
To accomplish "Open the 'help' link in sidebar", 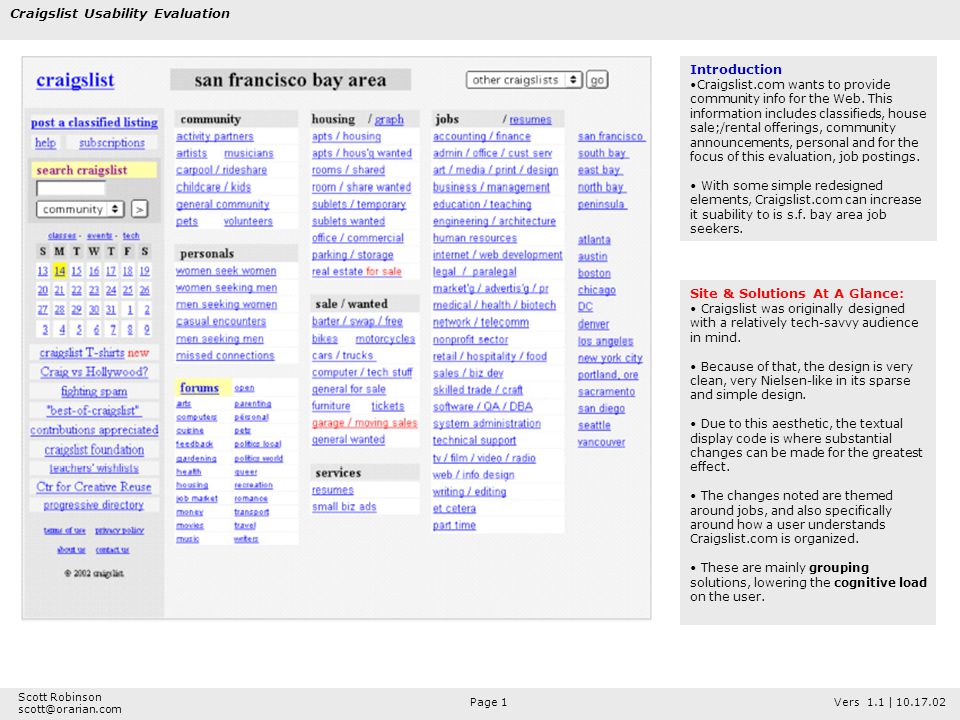I will tap(45, 143).
